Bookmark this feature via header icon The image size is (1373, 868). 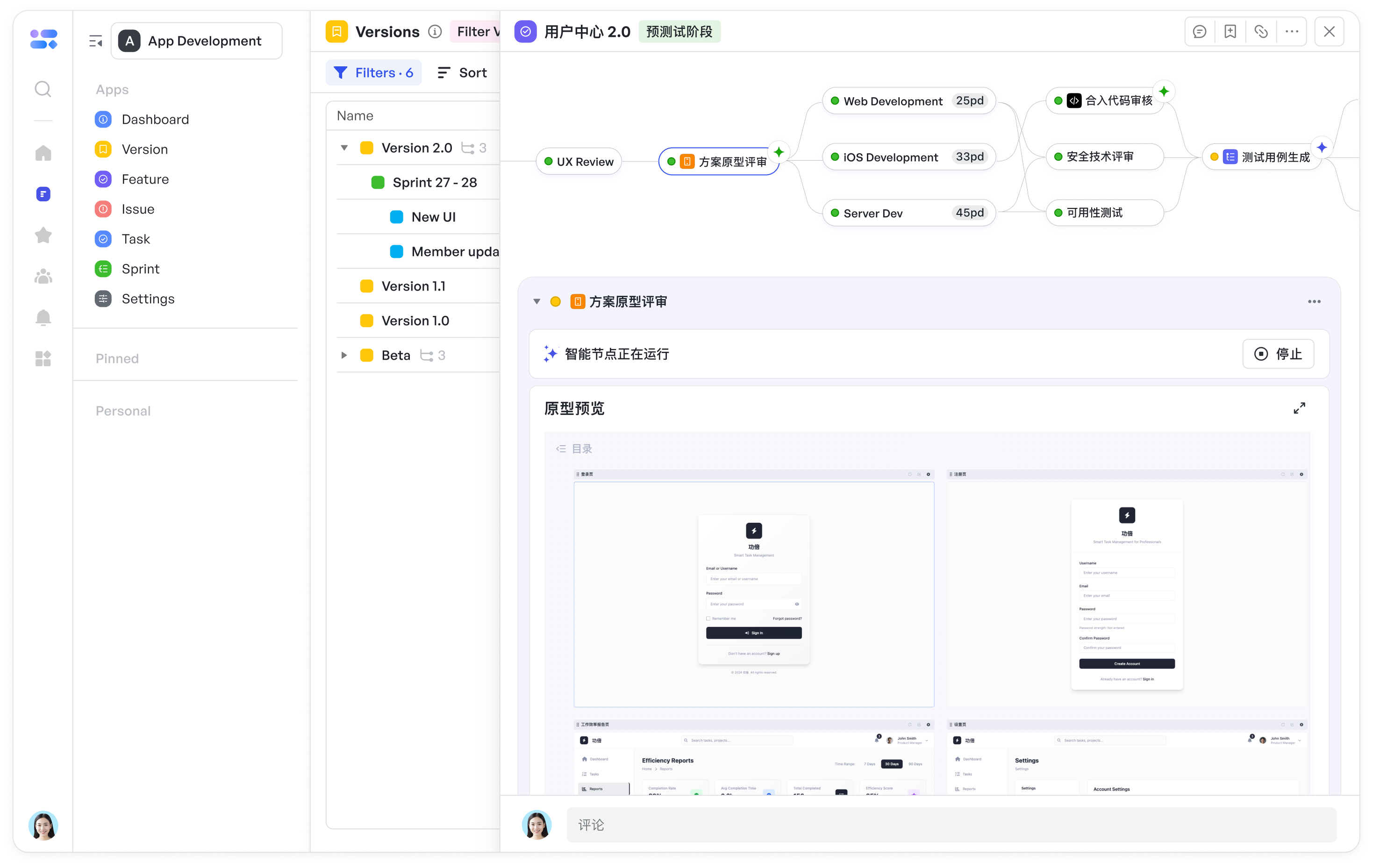(x=1230, y=32)
